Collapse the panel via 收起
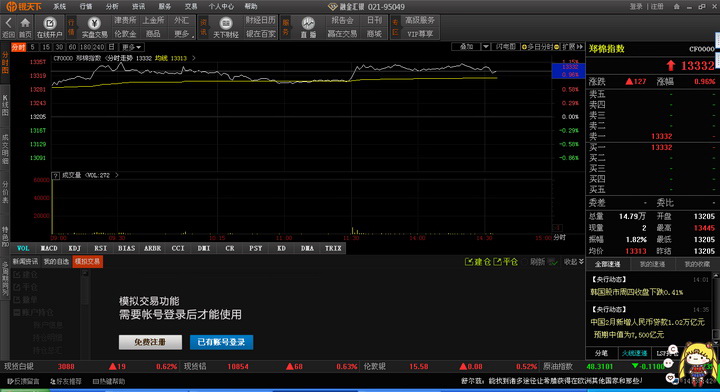720x392 pixels. pyautogui.click(x=574, y=262)
